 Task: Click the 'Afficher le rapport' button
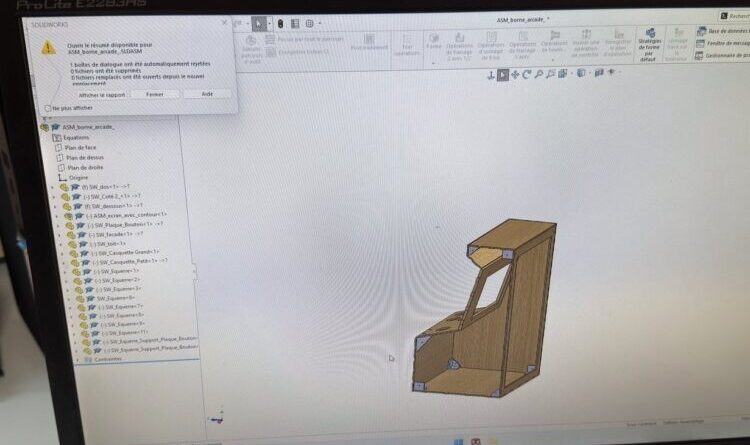[102, 94]
